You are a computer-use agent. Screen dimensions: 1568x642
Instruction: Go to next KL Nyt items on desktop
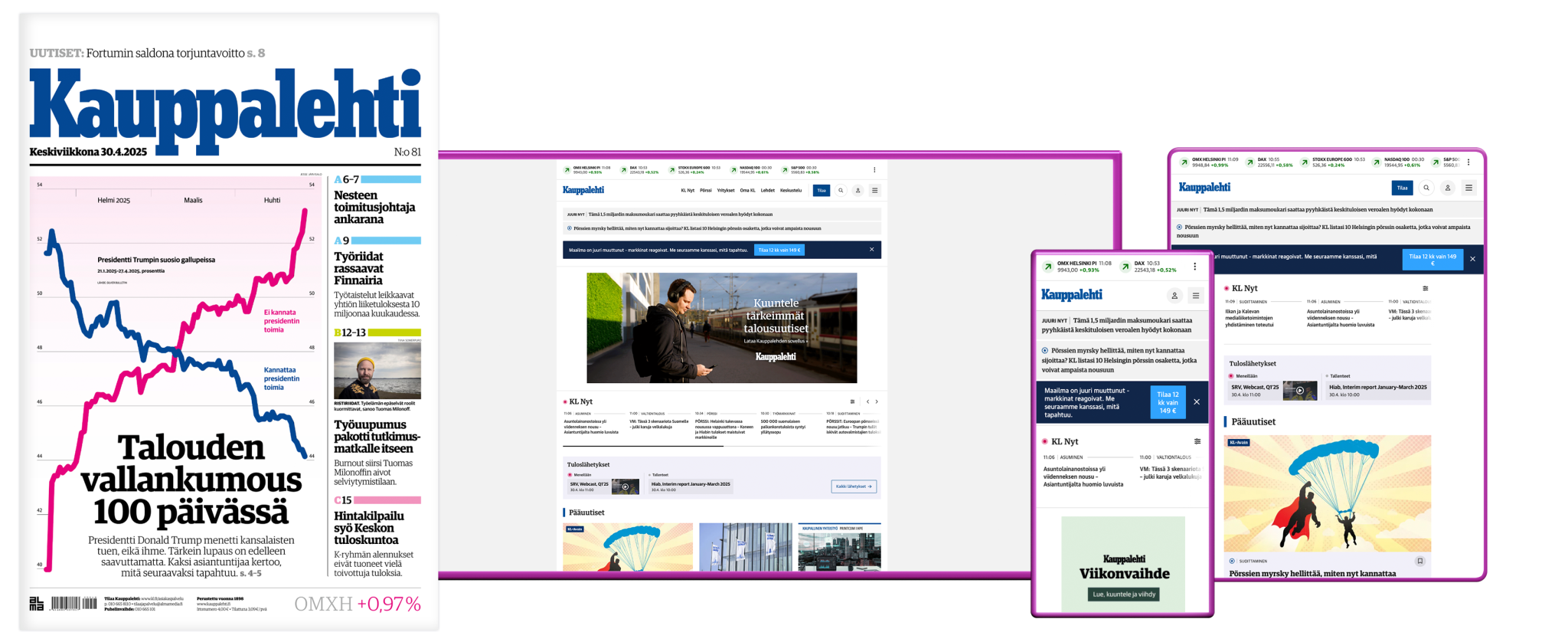(x=877, y=401)
